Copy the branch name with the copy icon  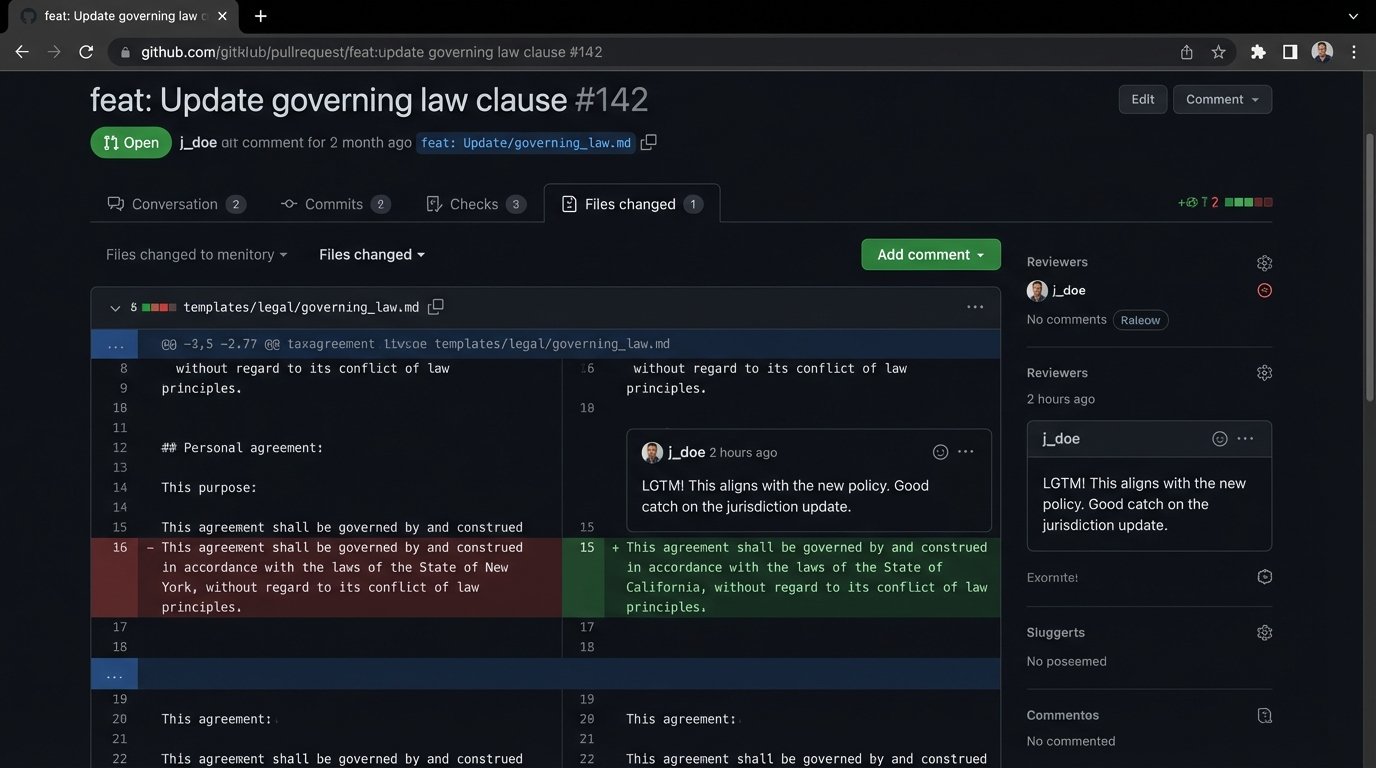(648, 142)
